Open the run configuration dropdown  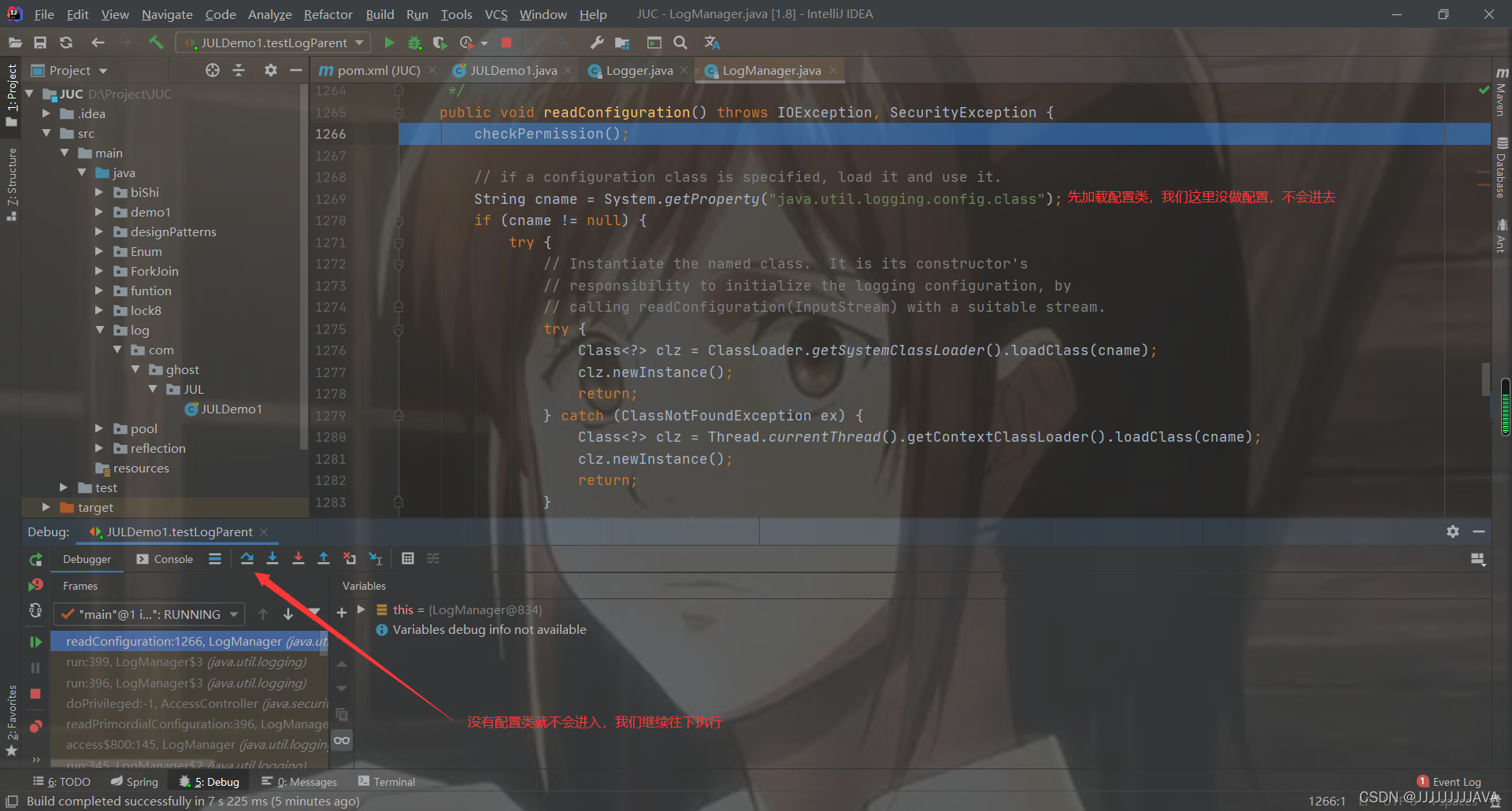pyautogui.click(x=272, y=43)
